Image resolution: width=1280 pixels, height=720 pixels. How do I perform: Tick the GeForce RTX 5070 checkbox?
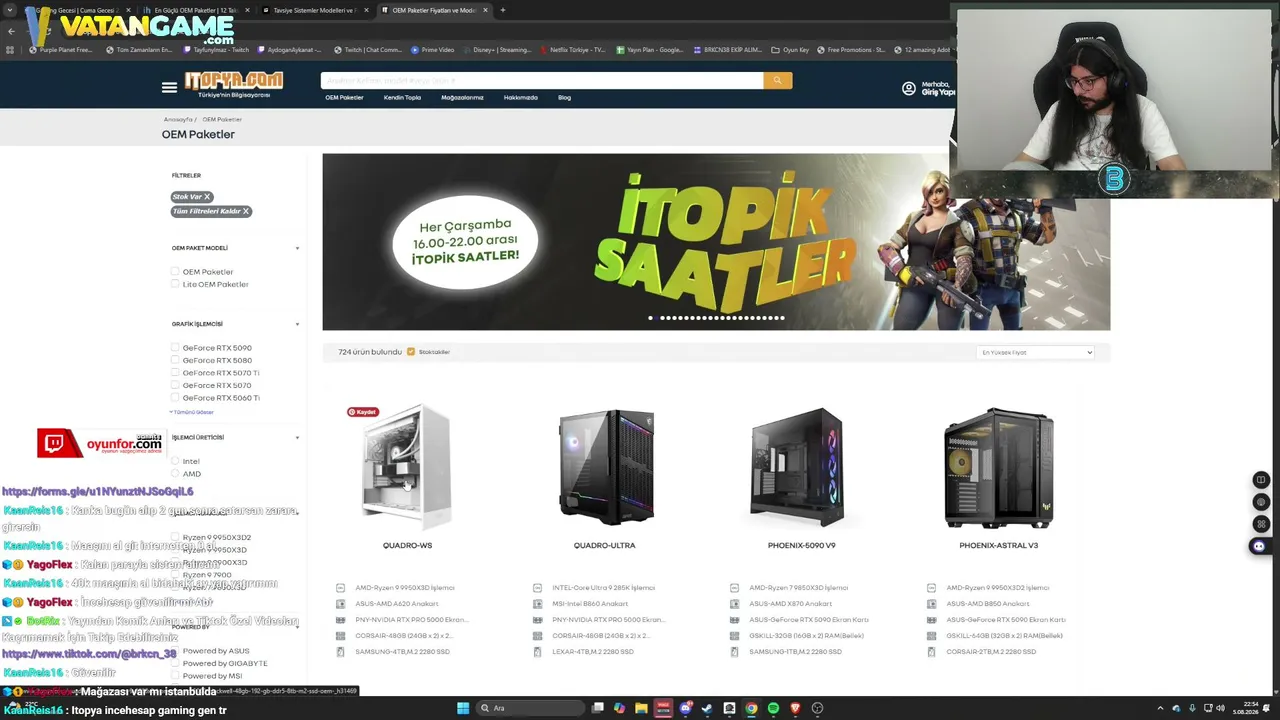(x=175, y=385)
